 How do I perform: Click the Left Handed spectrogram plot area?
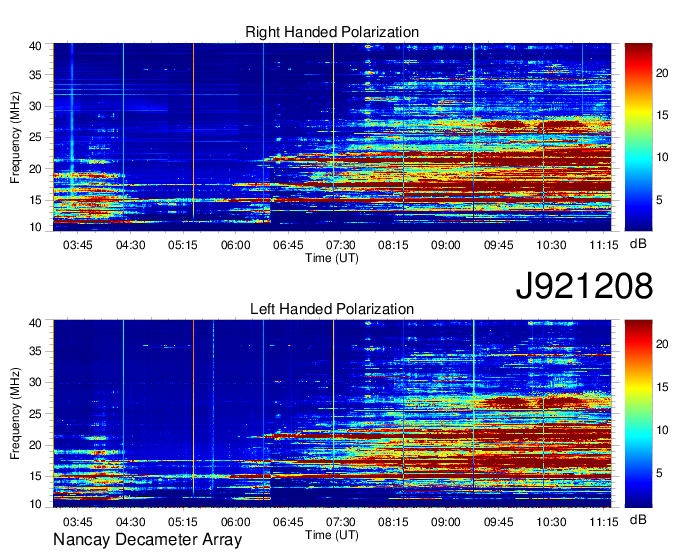(x=332, y=414)
